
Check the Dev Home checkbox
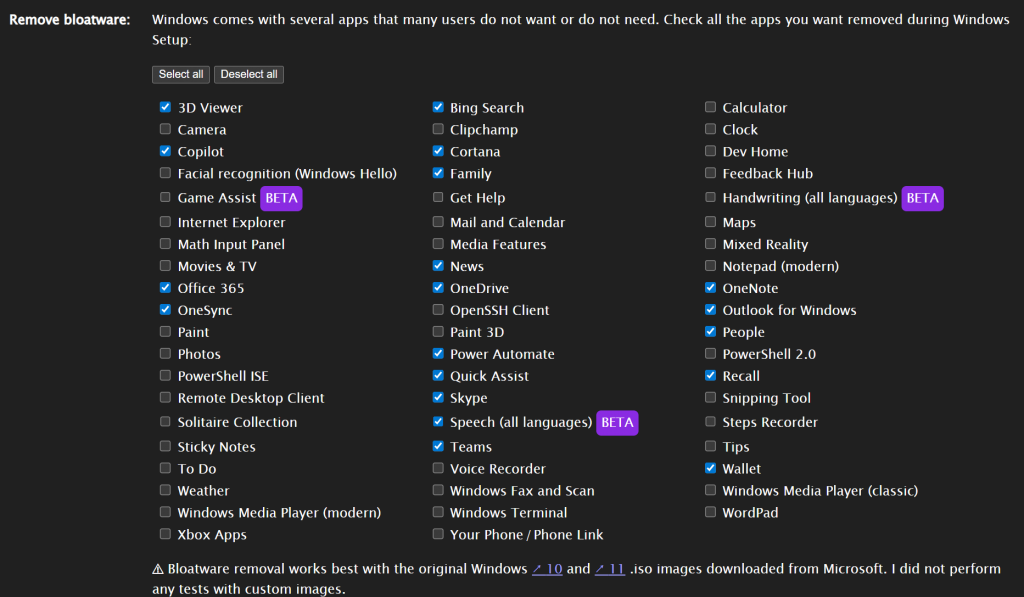coord(711,151)
